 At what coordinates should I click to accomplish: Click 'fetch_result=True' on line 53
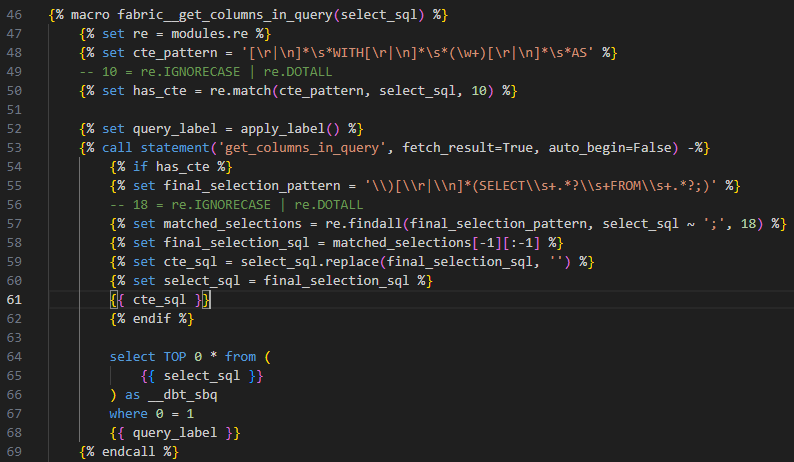[x=468, y=148]
